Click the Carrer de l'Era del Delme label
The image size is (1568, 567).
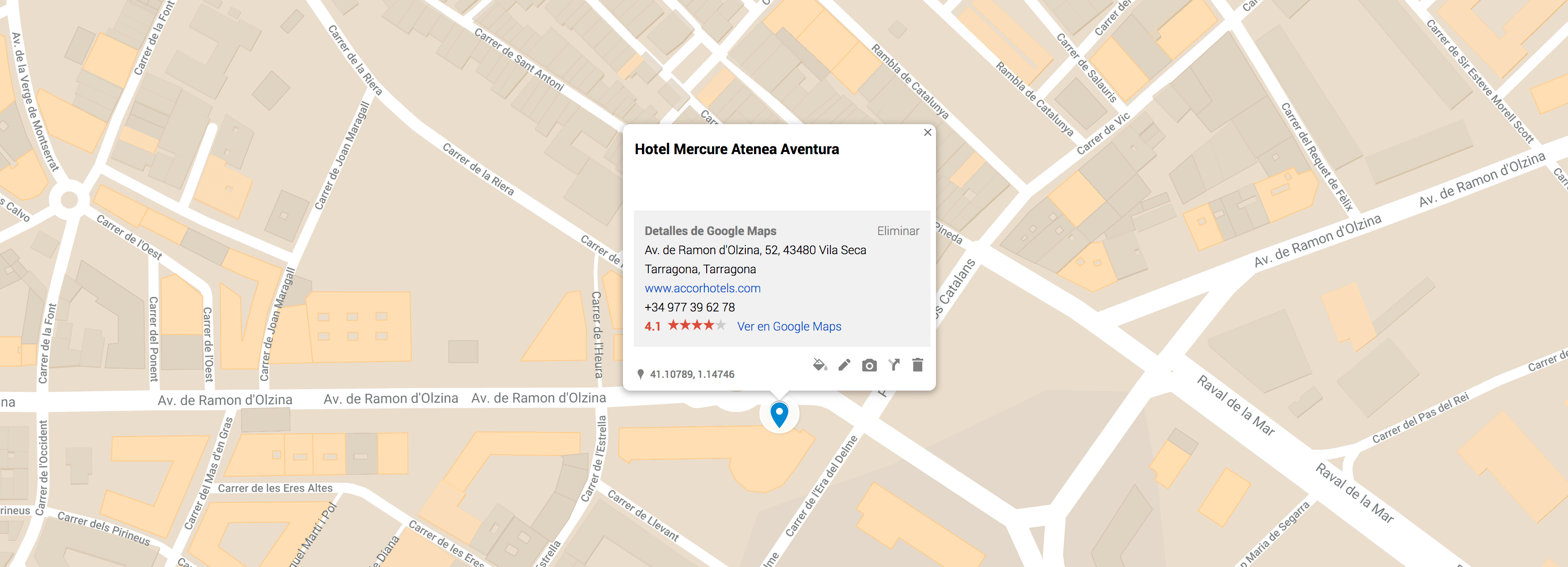coord(821,486)
